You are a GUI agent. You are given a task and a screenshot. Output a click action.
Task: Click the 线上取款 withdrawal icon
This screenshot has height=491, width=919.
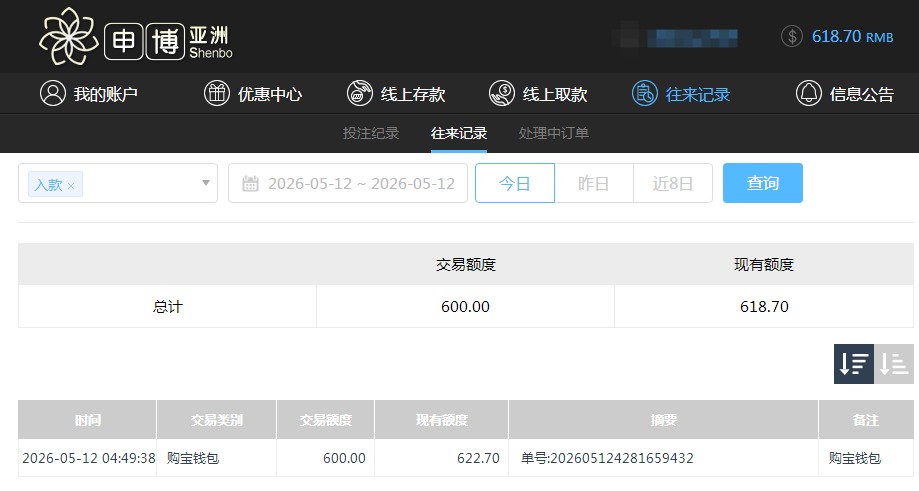pyautogui.click(x=502, y=94)
